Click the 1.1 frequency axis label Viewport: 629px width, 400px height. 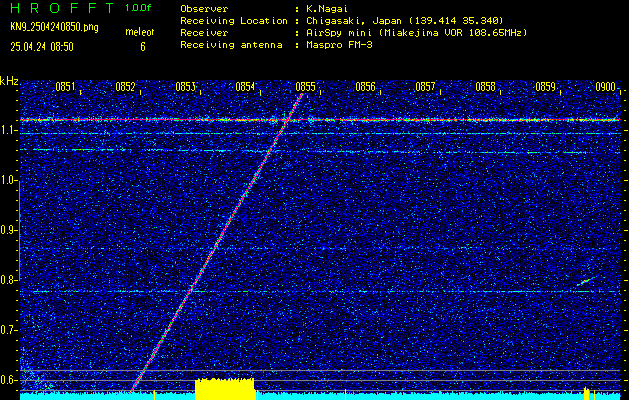8,131
